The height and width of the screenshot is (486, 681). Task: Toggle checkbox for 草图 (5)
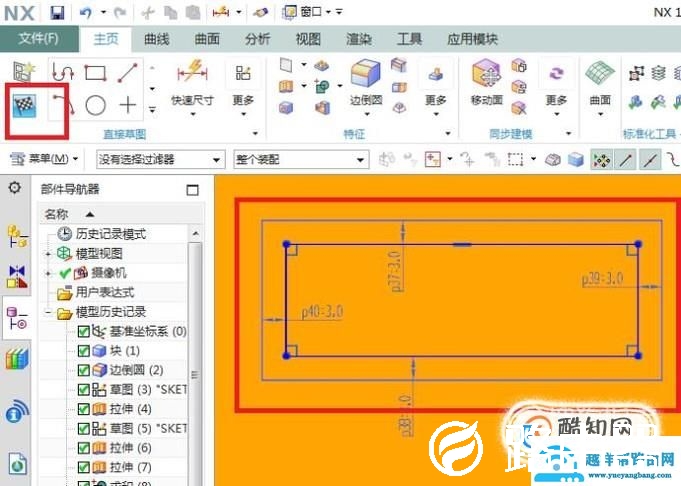83,428
